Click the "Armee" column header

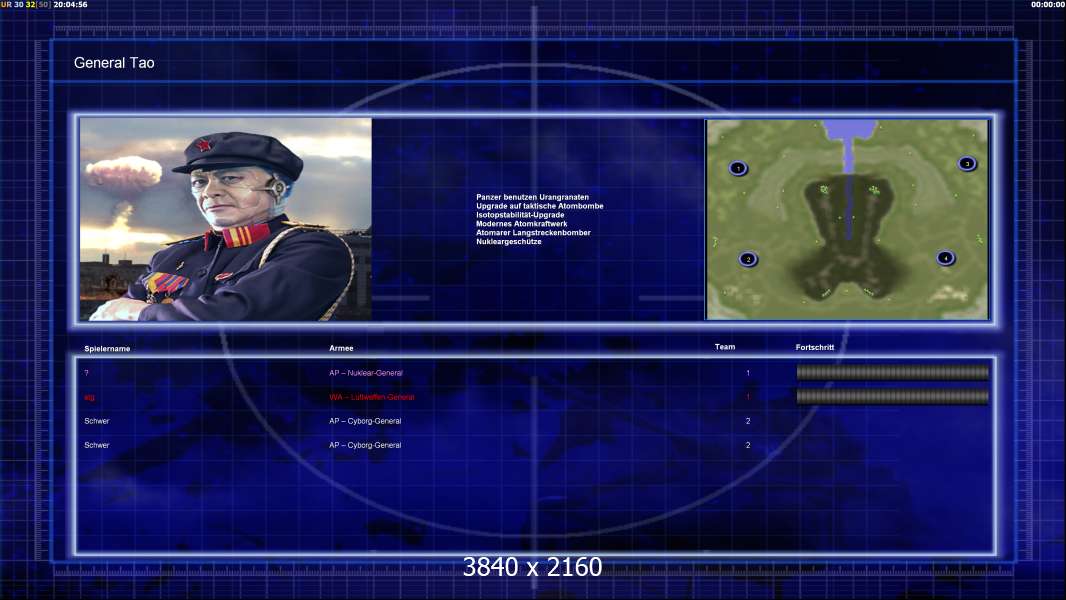coord(341,348)
